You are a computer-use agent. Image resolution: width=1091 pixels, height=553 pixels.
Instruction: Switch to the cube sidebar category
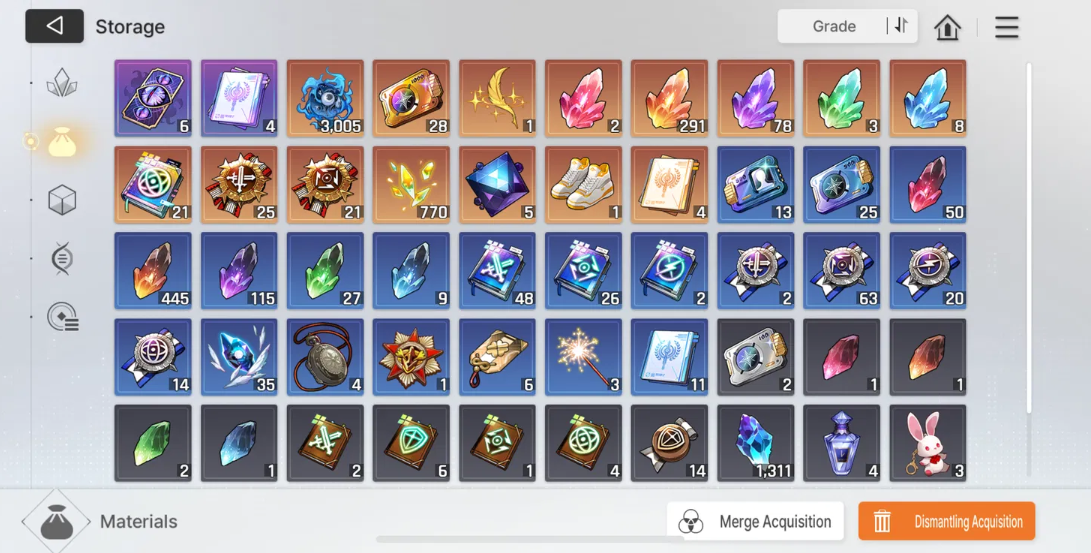61,200
